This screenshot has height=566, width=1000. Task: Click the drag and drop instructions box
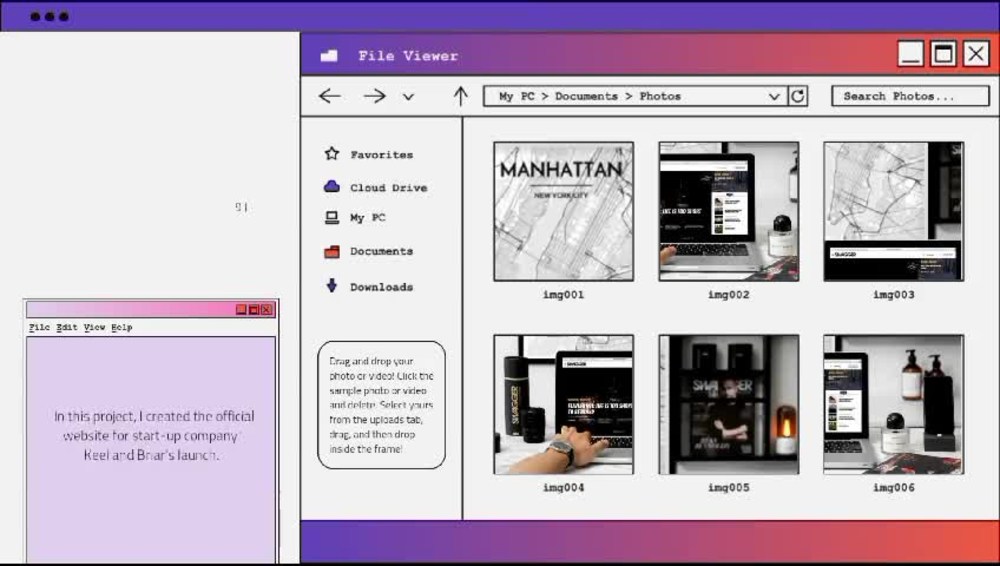[x=381, y=405]
